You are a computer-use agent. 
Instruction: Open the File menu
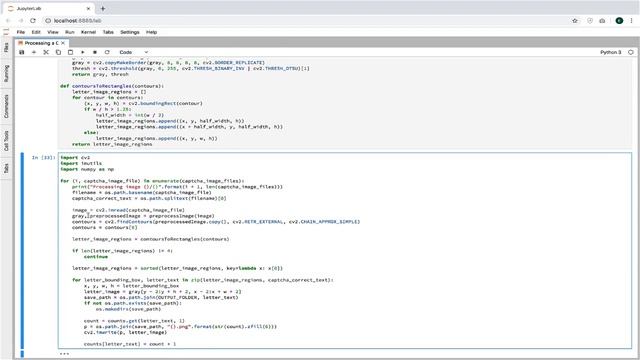coord(21,32)
